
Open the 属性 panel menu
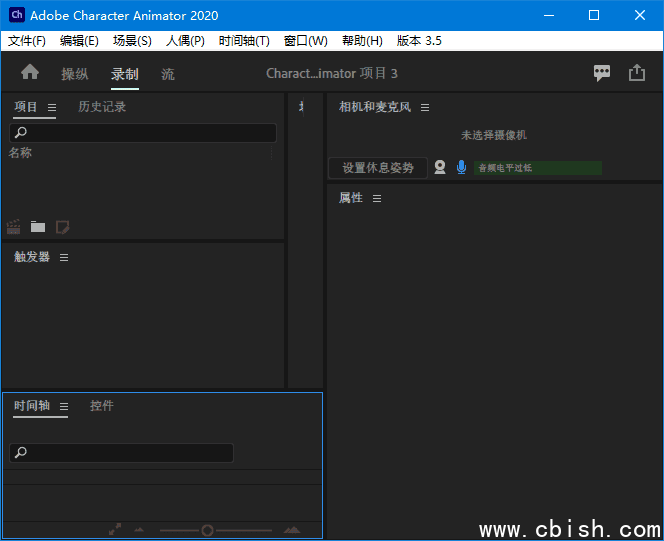377,199
